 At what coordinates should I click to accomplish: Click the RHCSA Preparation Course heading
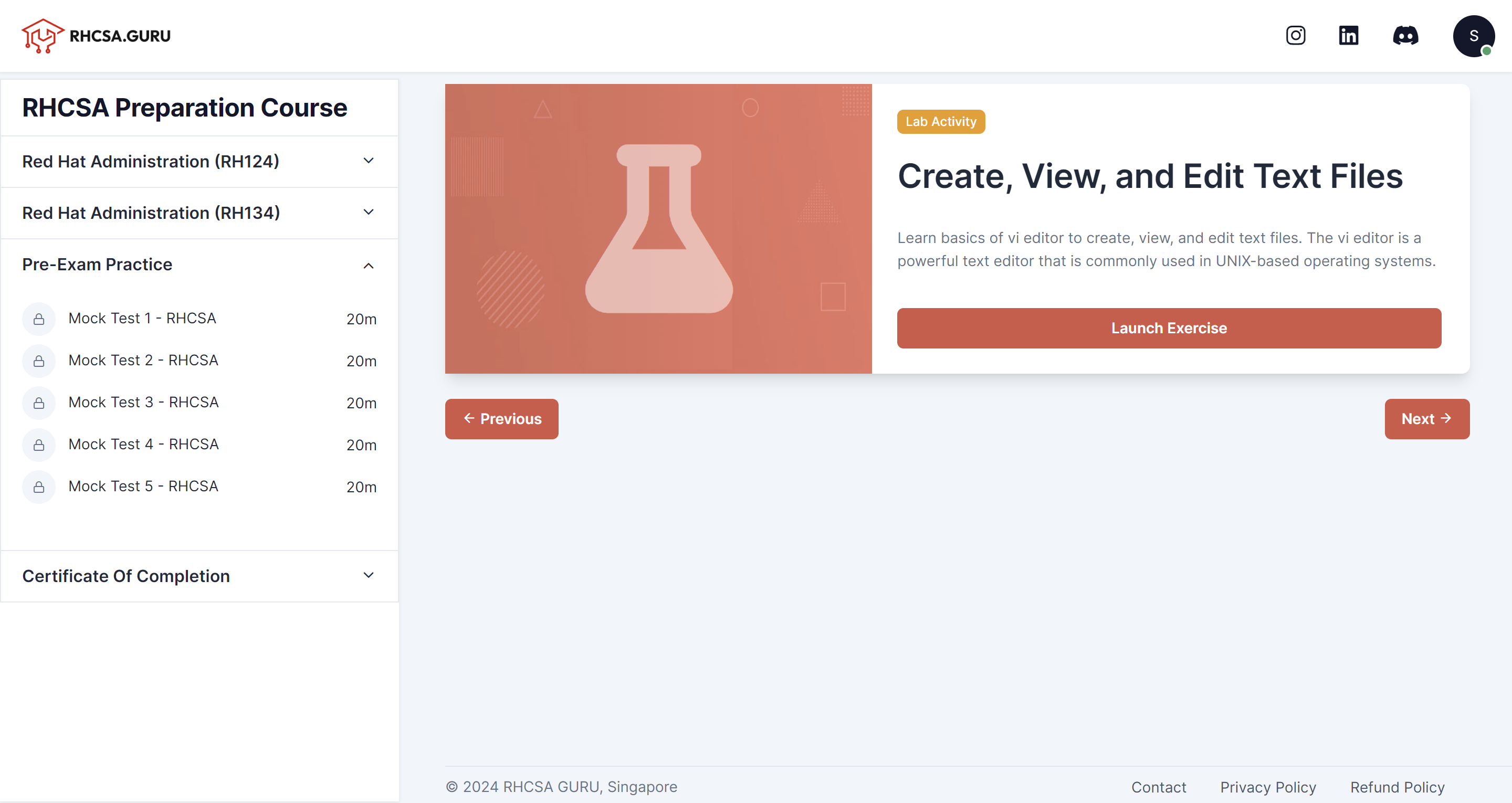pyautogui.click(x=184, y=108)
